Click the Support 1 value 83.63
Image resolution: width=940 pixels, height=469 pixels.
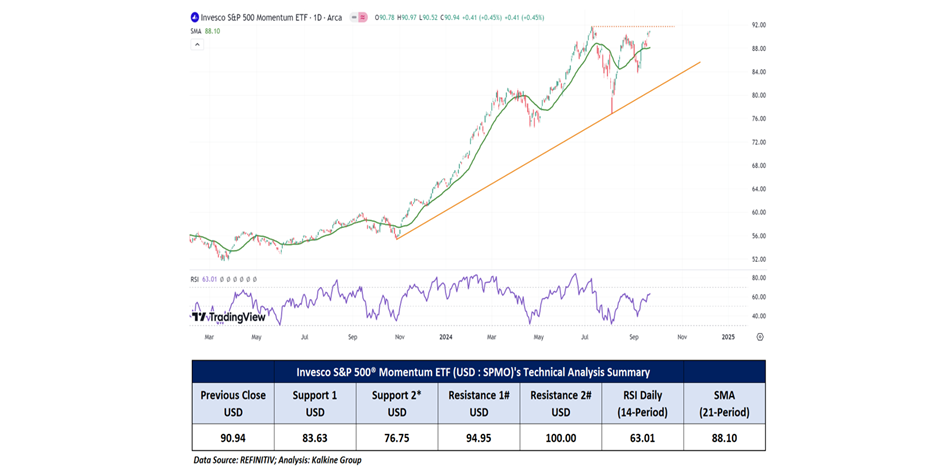(315, 438)
